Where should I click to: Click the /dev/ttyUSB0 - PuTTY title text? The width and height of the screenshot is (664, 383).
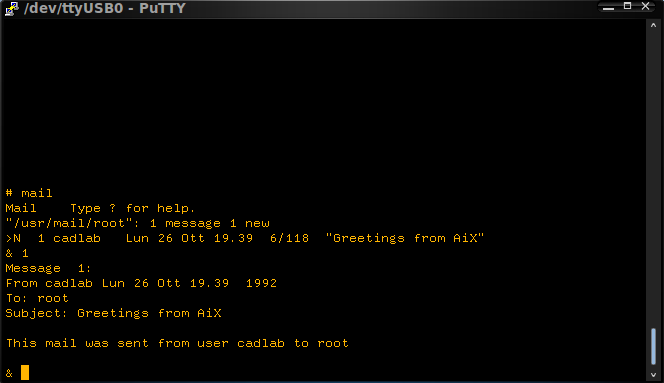(x=105, y=8)
